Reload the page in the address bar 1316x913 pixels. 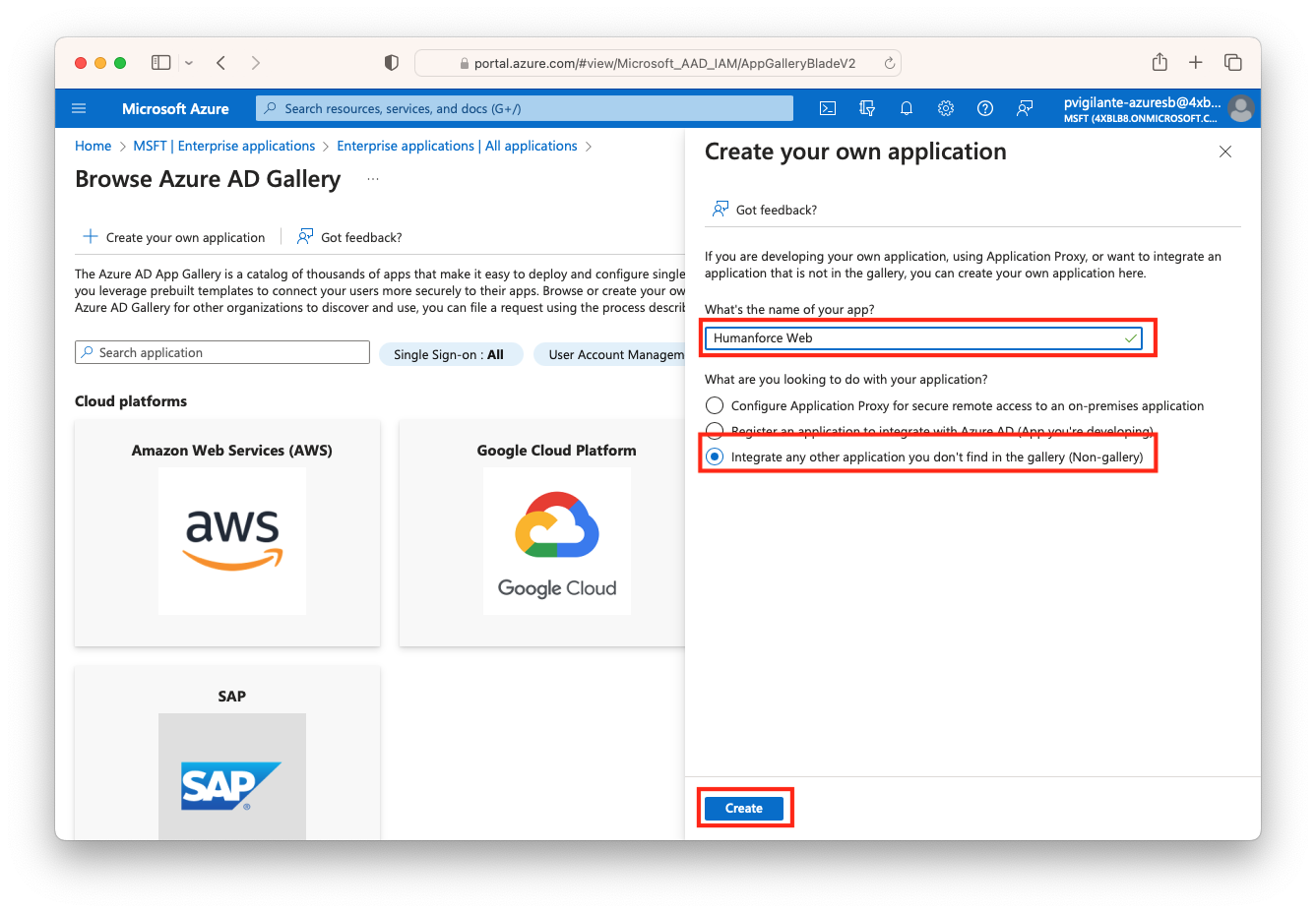[889, 63]
